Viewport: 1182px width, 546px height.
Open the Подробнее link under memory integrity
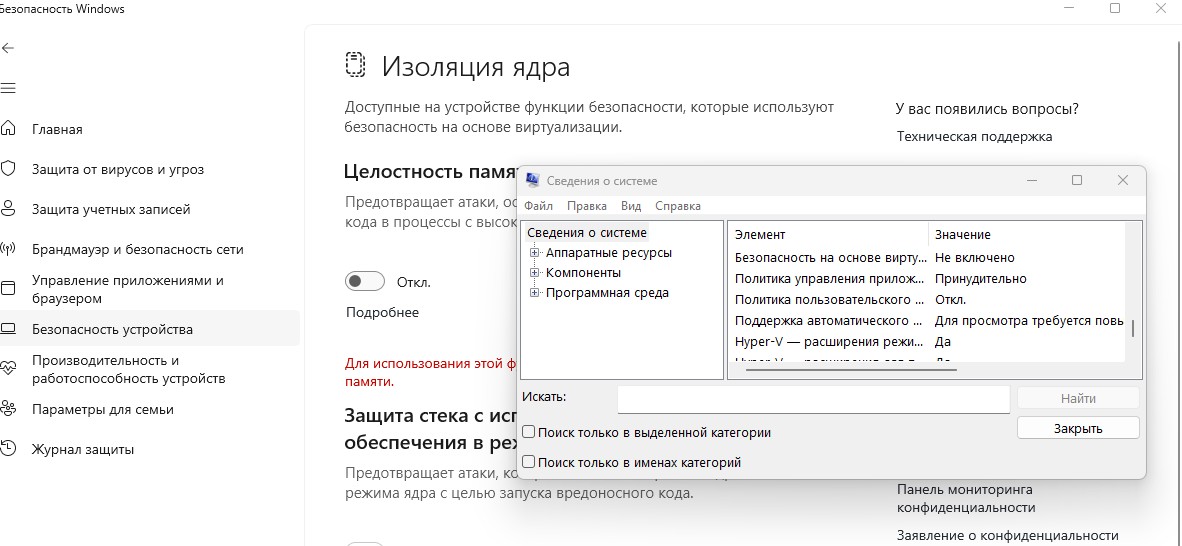(x=382, y=312)
